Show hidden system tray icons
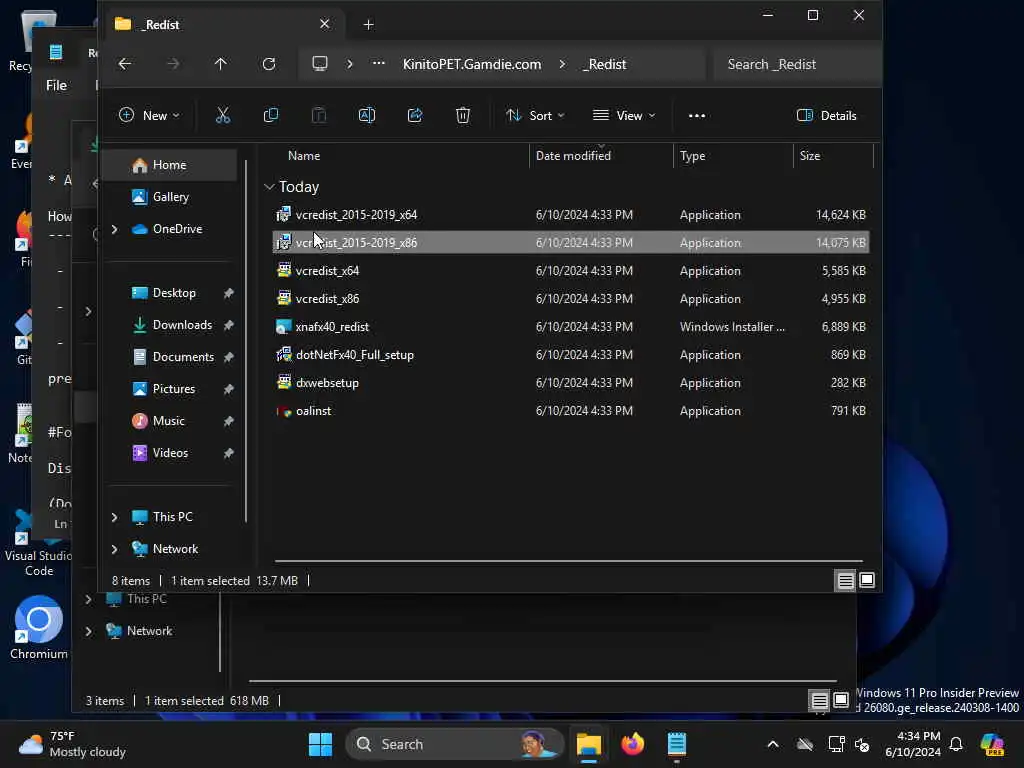1024x768 pixels. click(x=773, y=744)
